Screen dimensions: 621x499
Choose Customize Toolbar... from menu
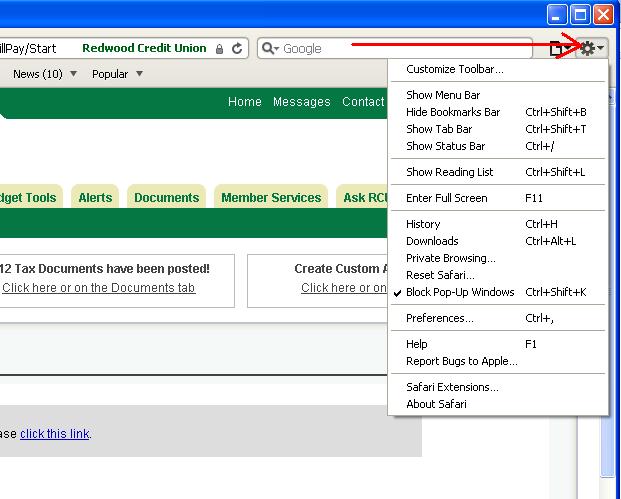point(498,69)
